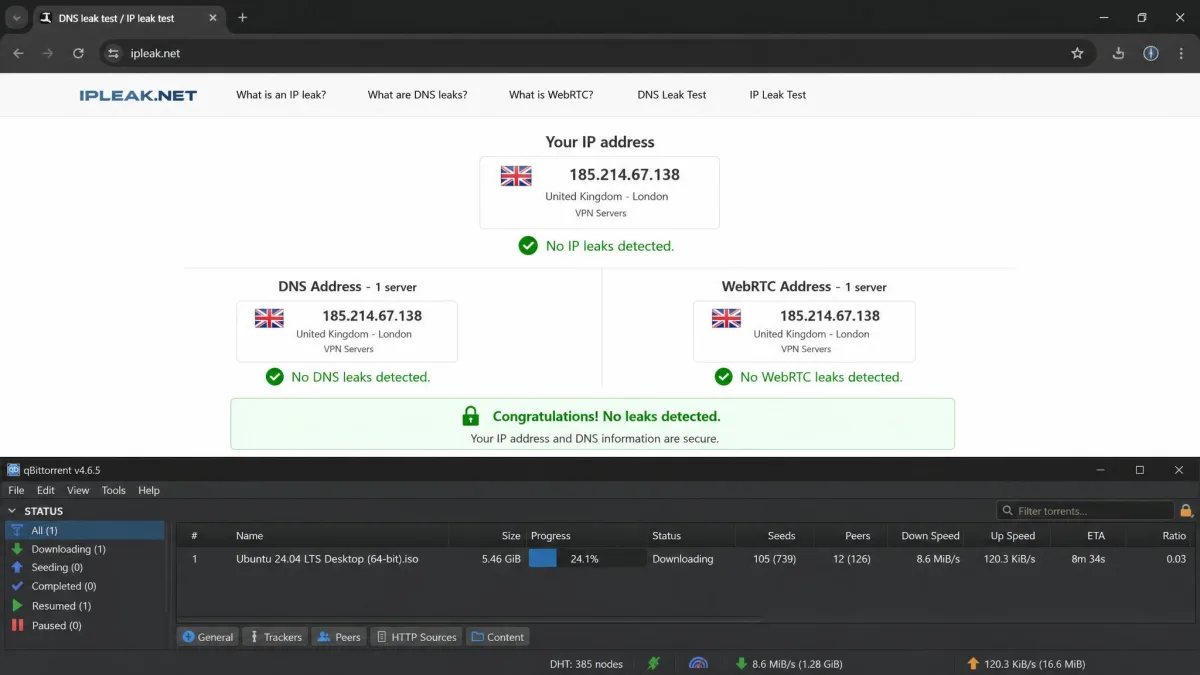
Task: Switch to the Content tab
Action: point(497,637)
